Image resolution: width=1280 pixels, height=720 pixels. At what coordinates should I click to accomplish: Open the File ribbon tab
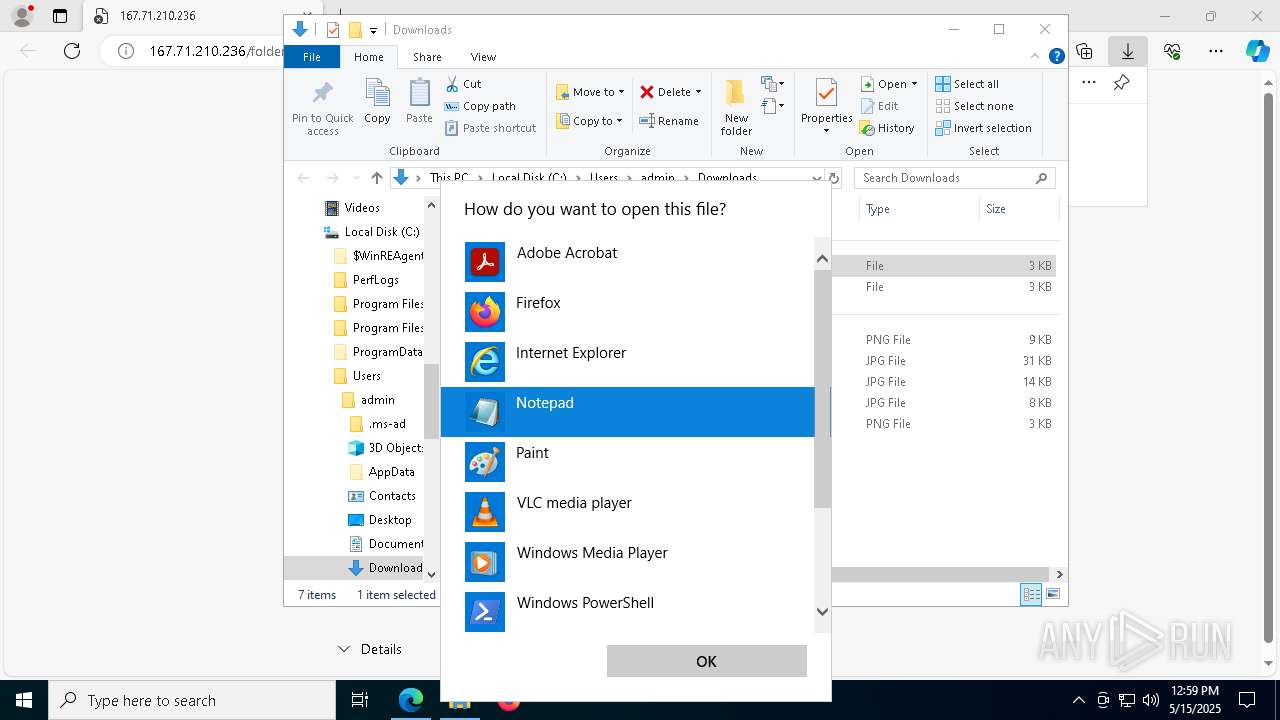pos(312,57)
